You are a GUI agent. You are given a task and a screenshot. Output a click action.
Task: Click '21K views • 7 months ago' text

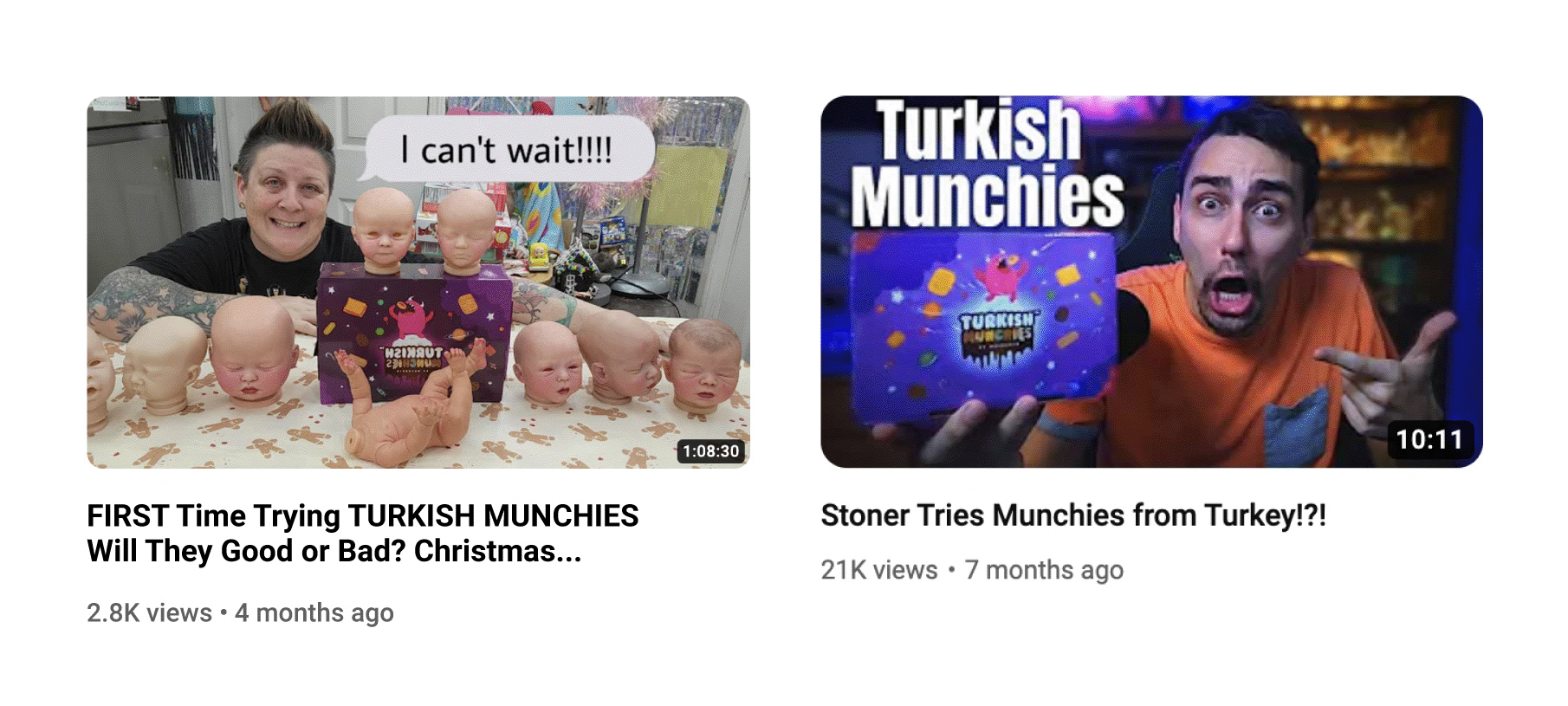(x=972, y=570)
